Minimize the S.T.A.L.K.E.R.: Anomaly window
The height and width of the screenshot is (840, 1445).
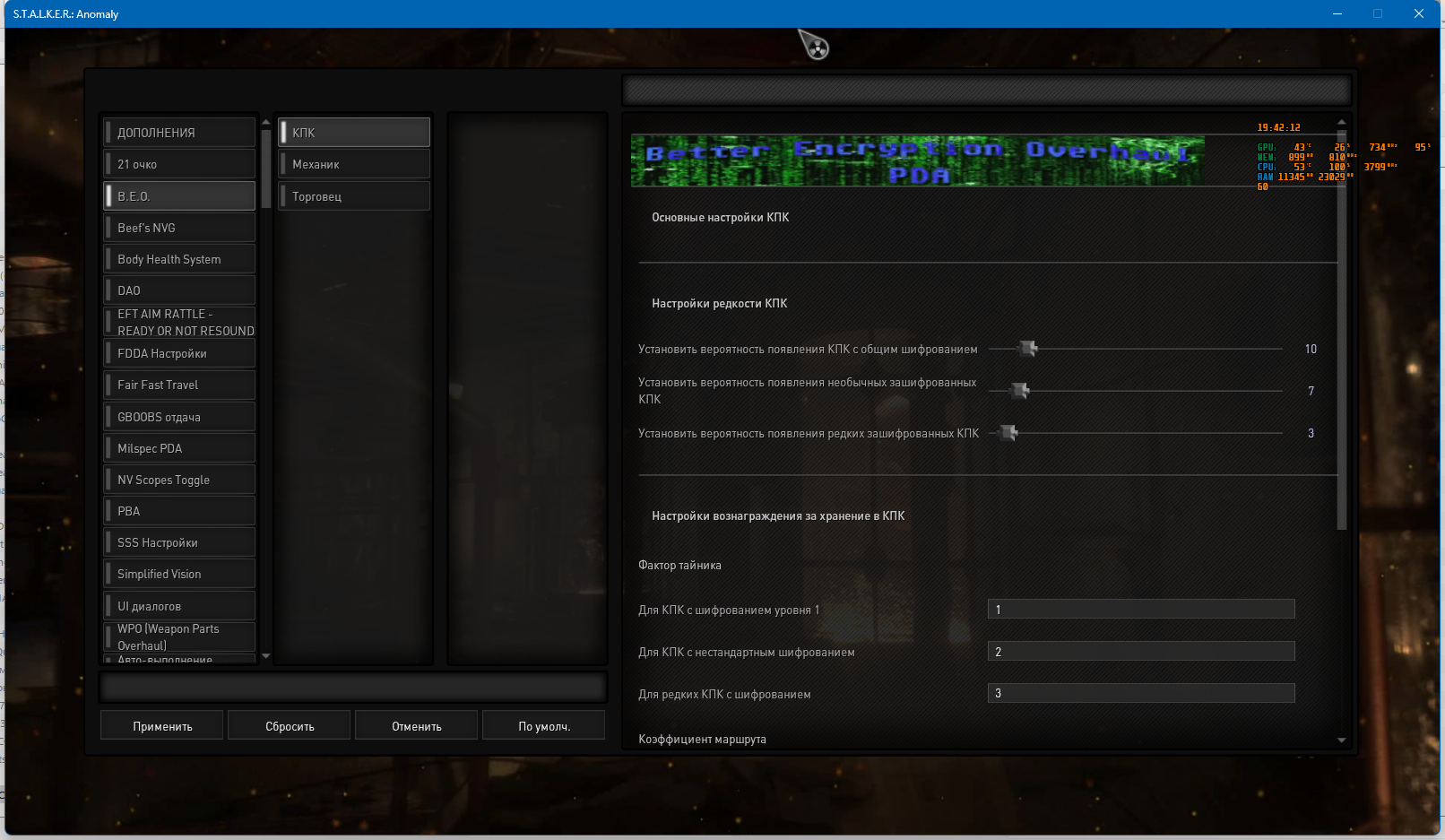click(1337, 13)
